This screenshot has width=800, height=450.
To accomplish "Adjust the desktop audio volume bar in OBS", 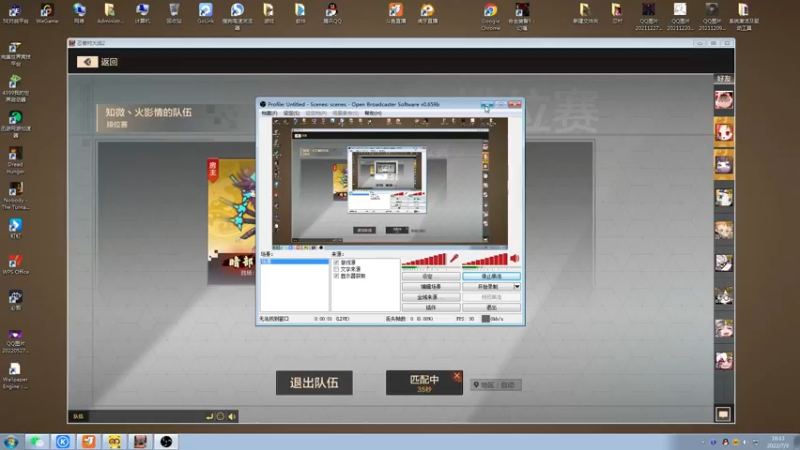I will (485, 260).
